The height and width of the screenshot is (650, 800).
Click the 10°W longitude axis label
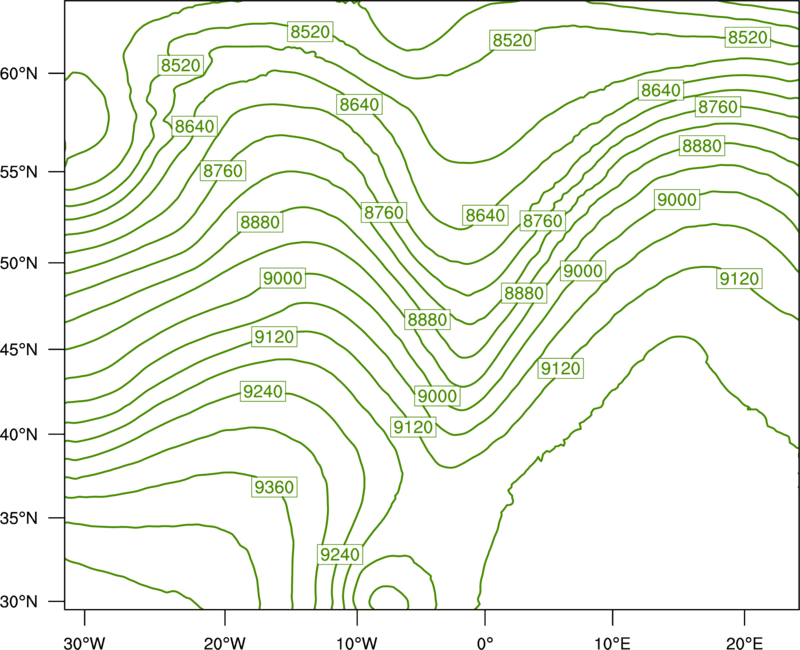pyautogui.click(x=357, y=643)
